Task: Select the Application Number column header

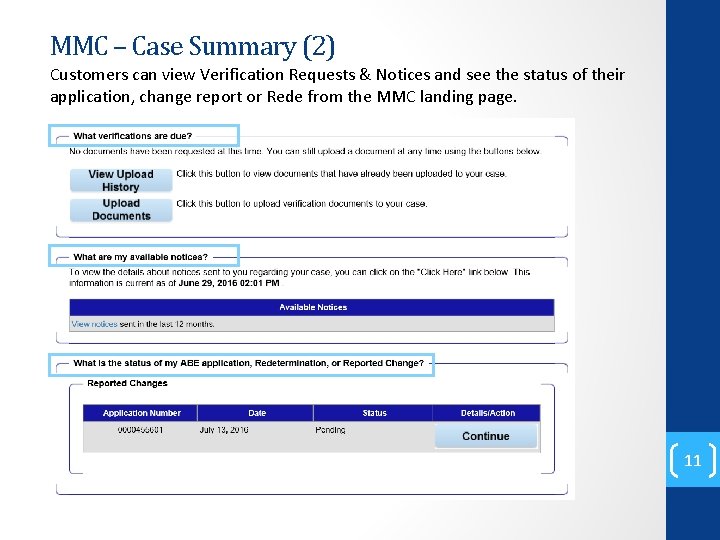Action: (x=141, y=413)
